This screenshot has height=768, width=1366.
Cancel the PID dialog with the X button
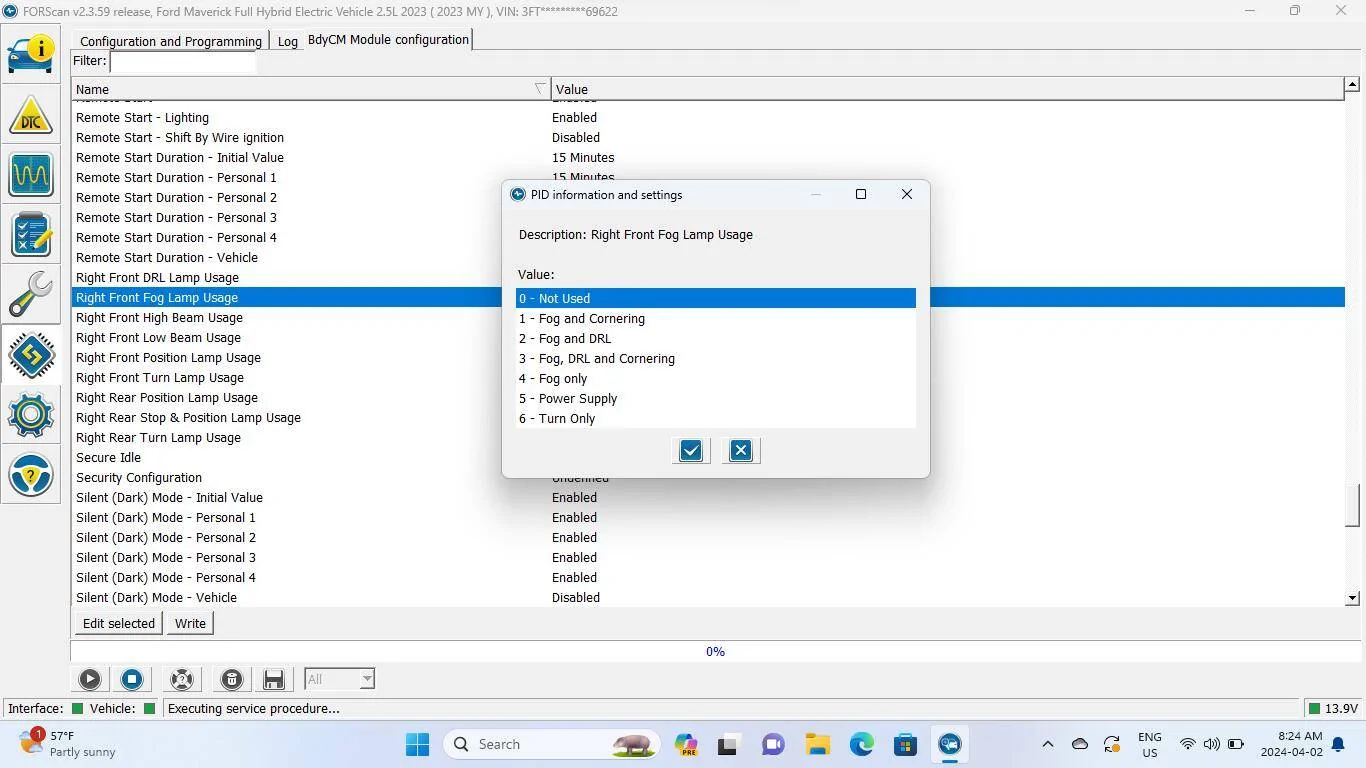tap(741, 450)
